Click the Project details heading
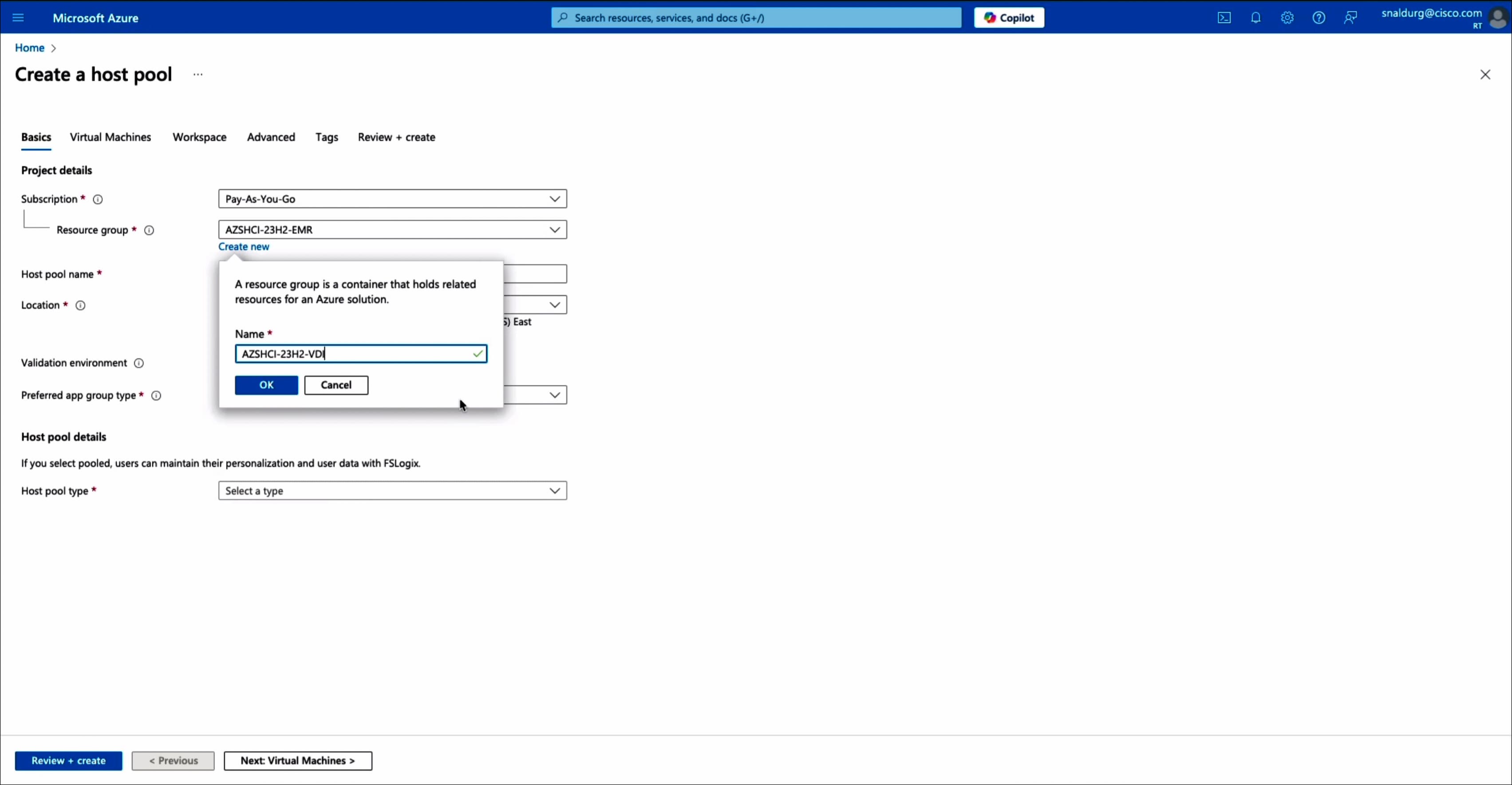The height and width of the screenshot is (785, 1512). point(56,170)
